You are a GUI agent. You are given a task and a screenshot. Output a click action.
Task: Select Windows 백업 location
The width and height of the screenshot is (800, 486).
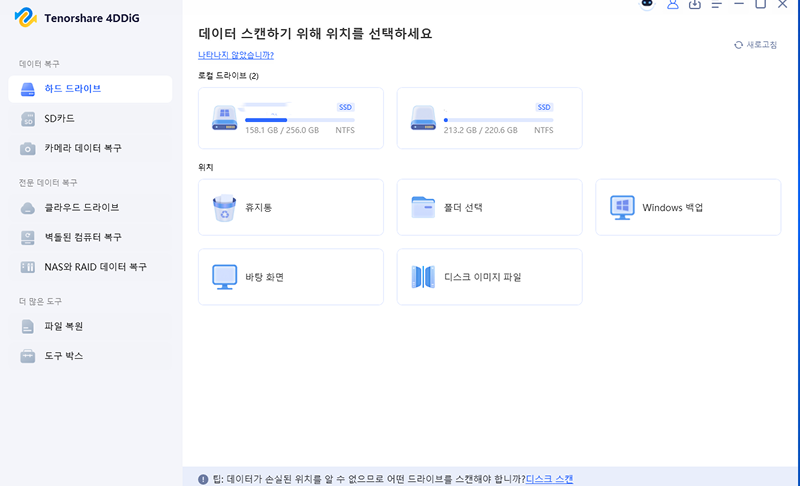688,208
